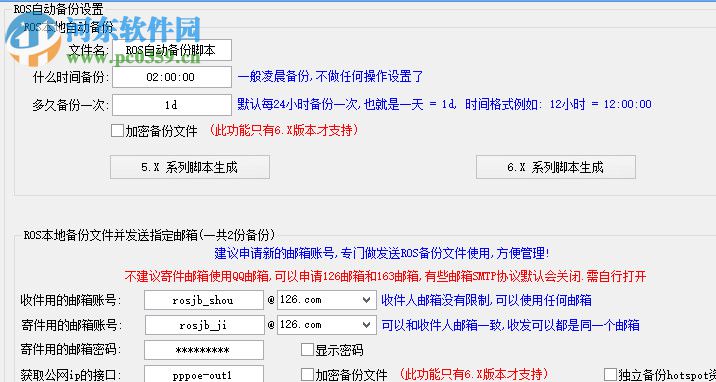Click the group label ROS本地备份文件并发送指定邮箱
This screenshot has width=716, height=382.
tap(150, 235)
